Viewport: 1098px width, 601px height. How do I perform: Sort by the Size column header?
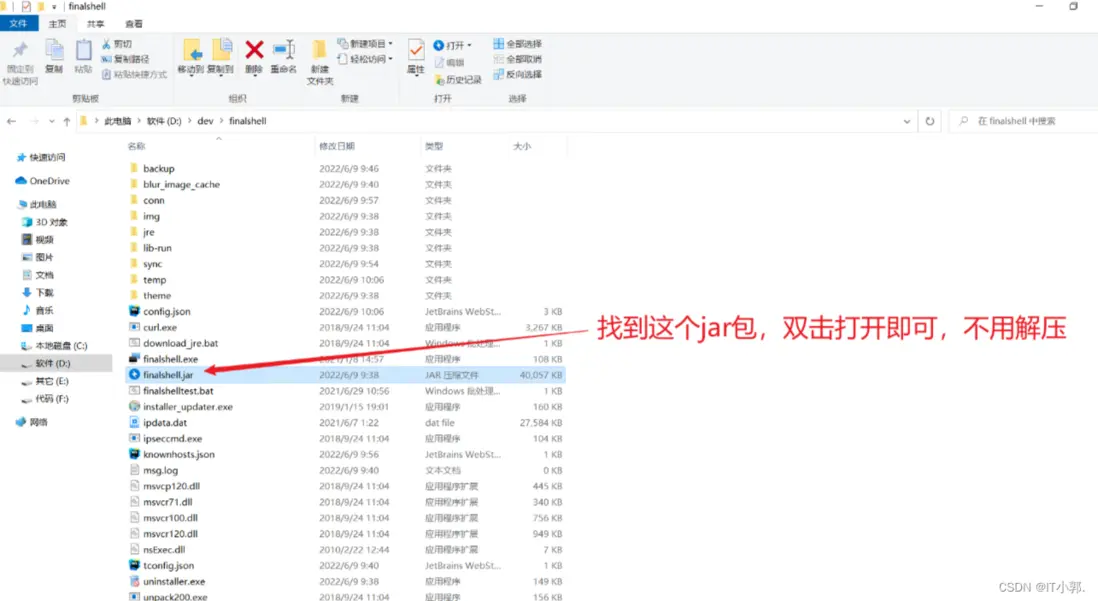[522, 146]
